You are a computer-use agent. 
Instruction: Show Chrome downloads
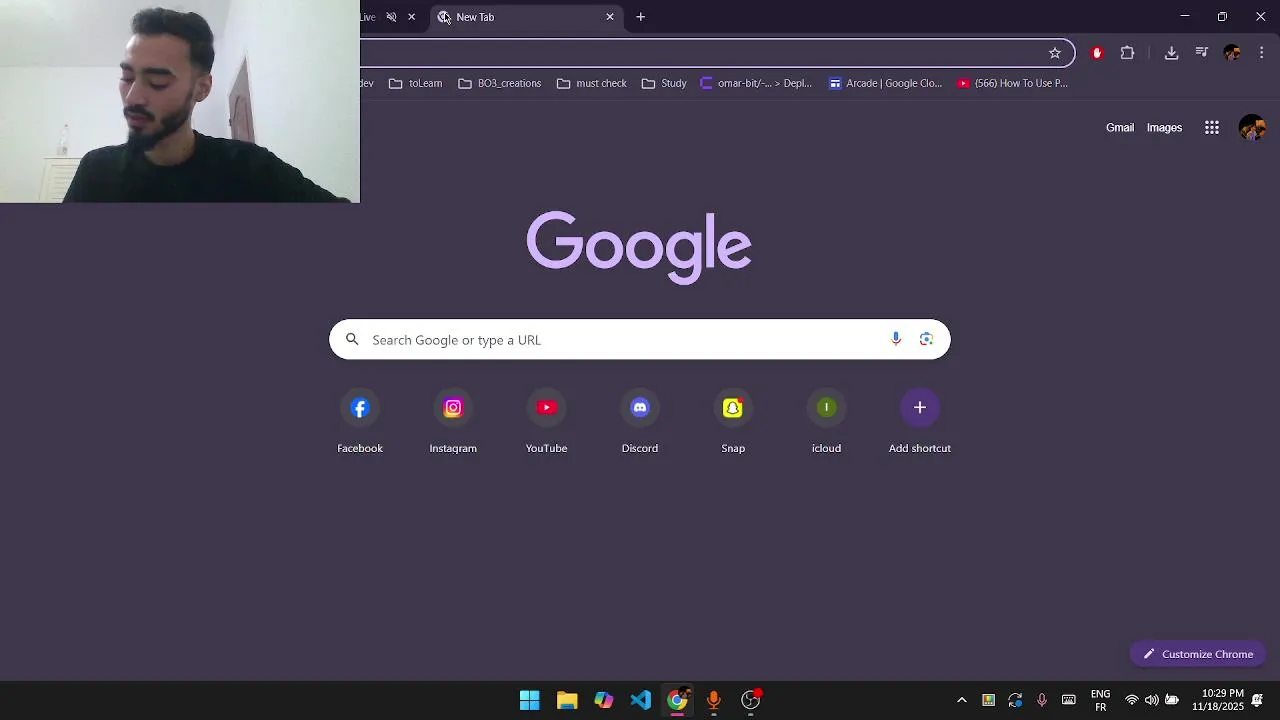tap(1171, 53)
